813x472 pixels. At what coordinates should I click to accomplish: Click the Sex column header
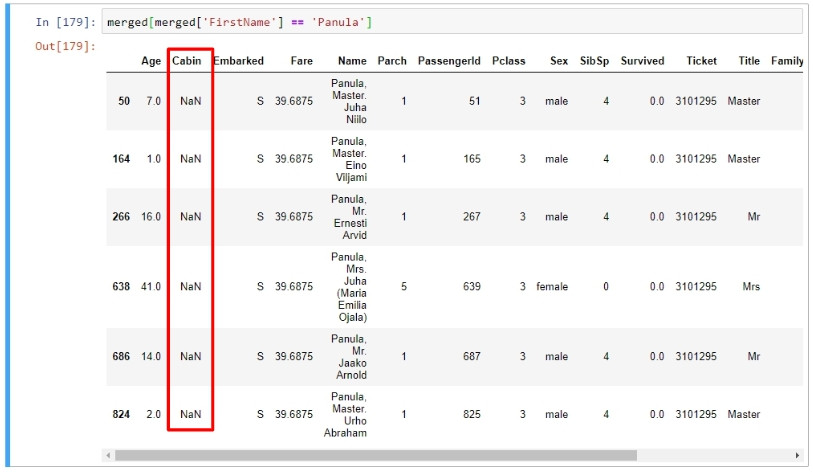[x=559, y=61]
